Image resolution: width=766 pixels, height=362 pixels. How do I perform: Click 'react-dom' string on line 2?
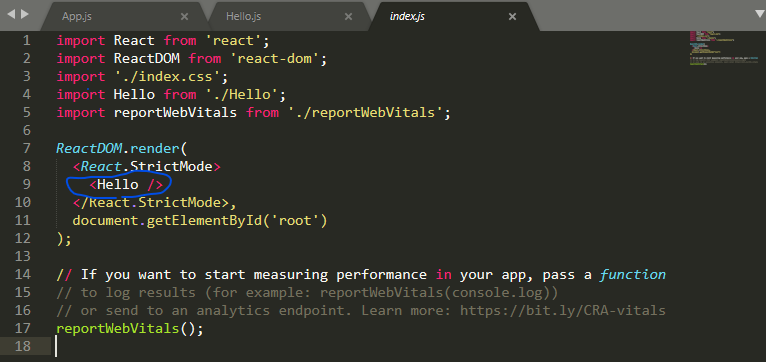tap(275, 59)
